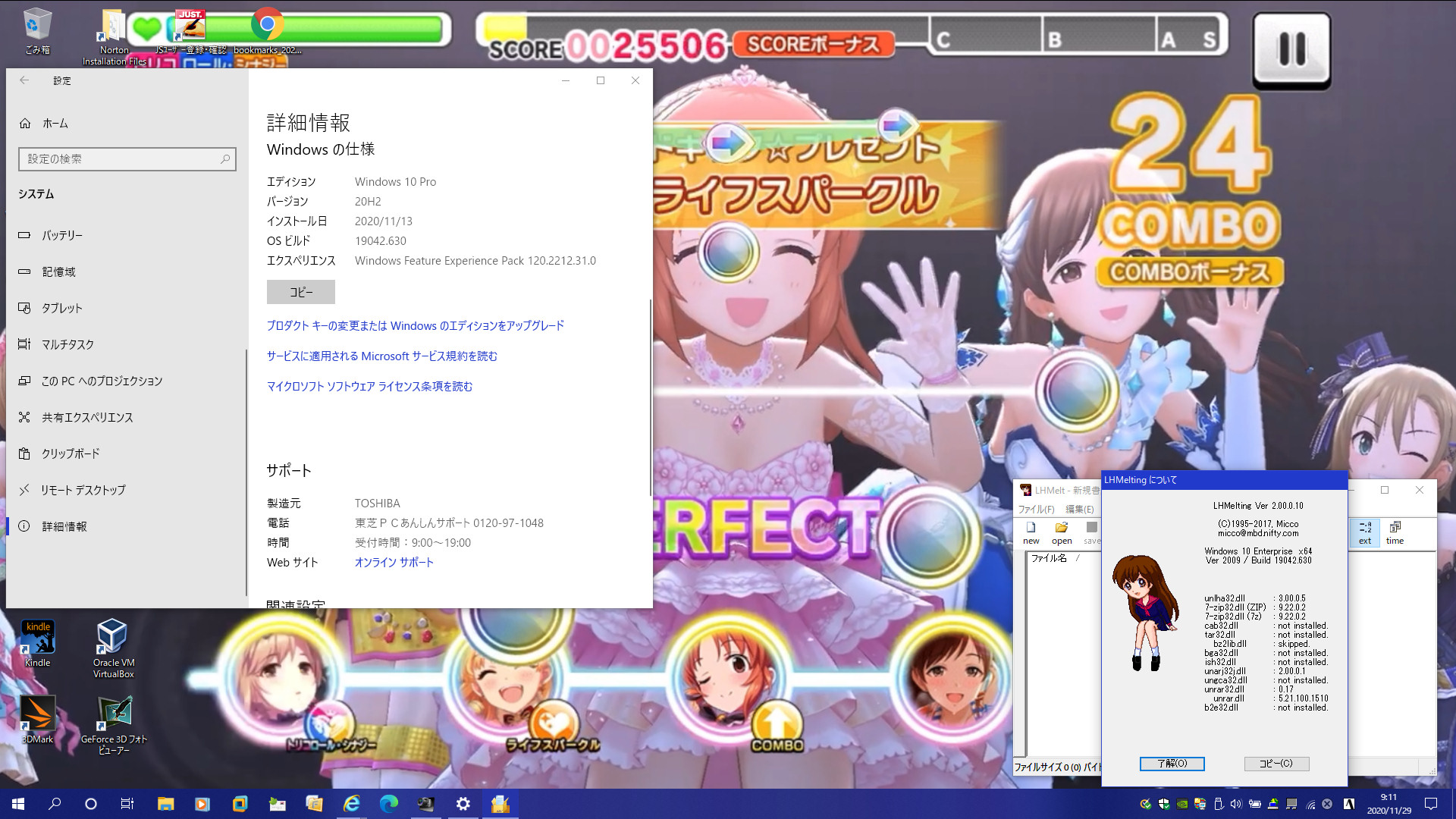Click コピー(C) in LHMelting dialog
Screen dimensions: 1456x819
tap(1276, 764)
